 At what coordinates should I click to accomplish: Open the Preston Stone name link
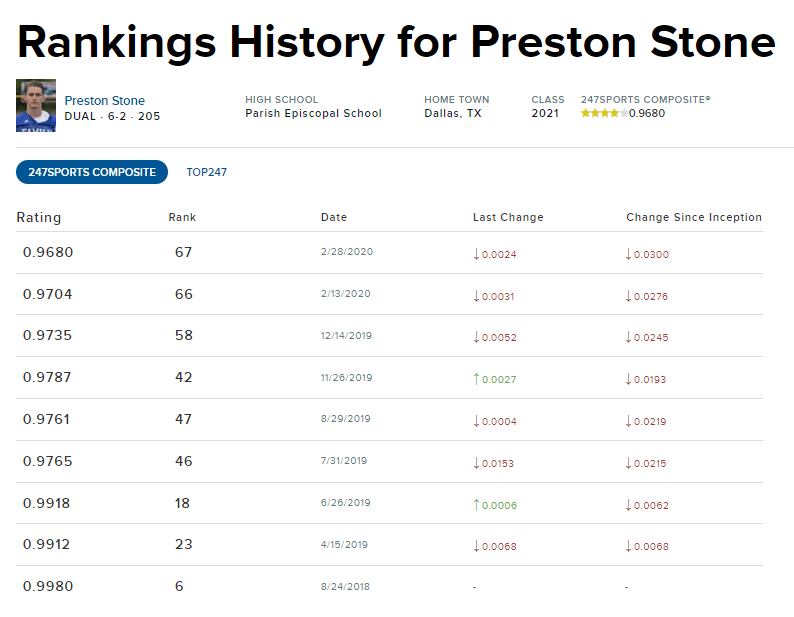tap(104, 100)
